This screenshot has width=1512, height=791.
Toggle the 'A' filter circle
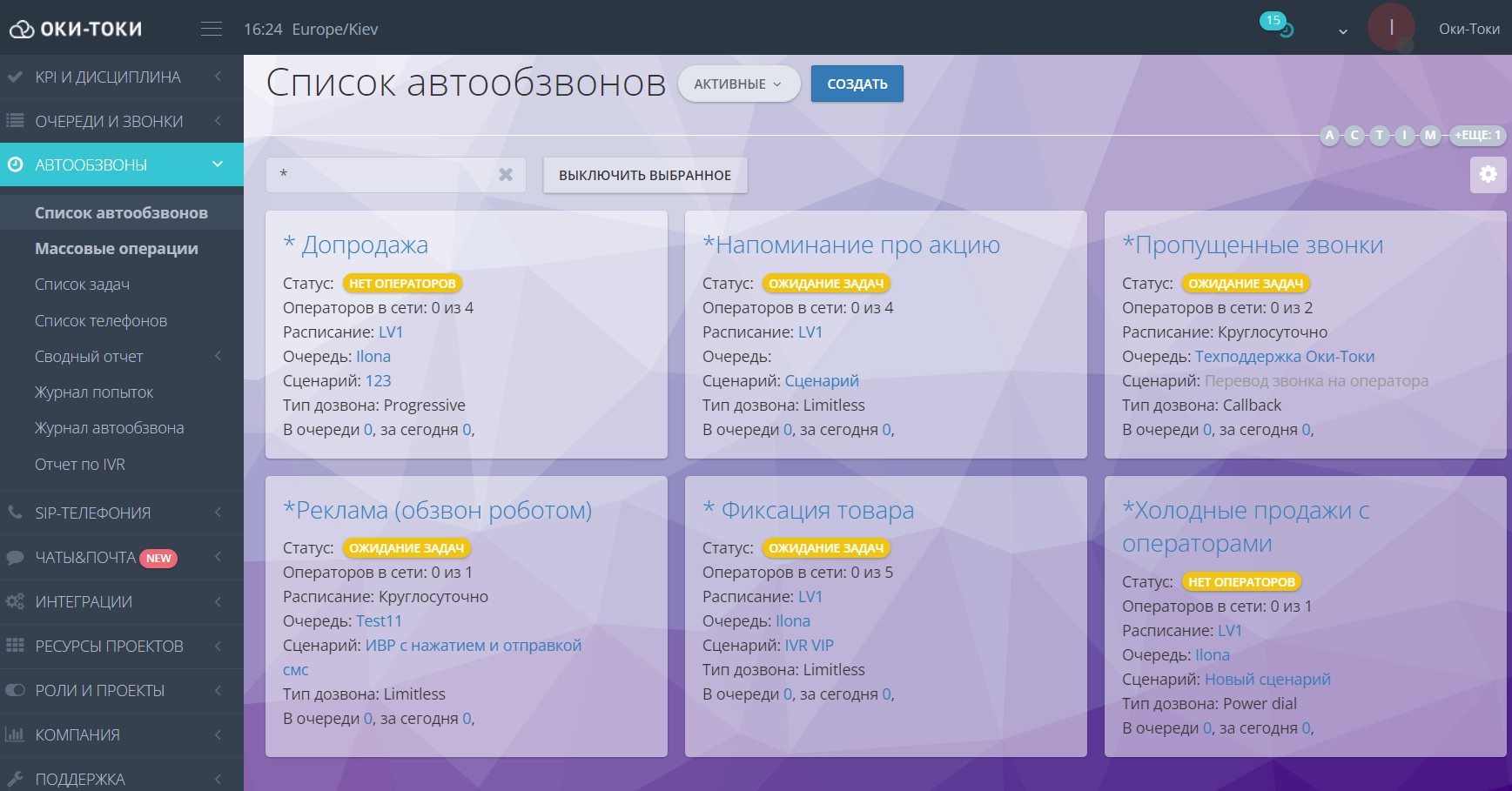pos(1330,137)
